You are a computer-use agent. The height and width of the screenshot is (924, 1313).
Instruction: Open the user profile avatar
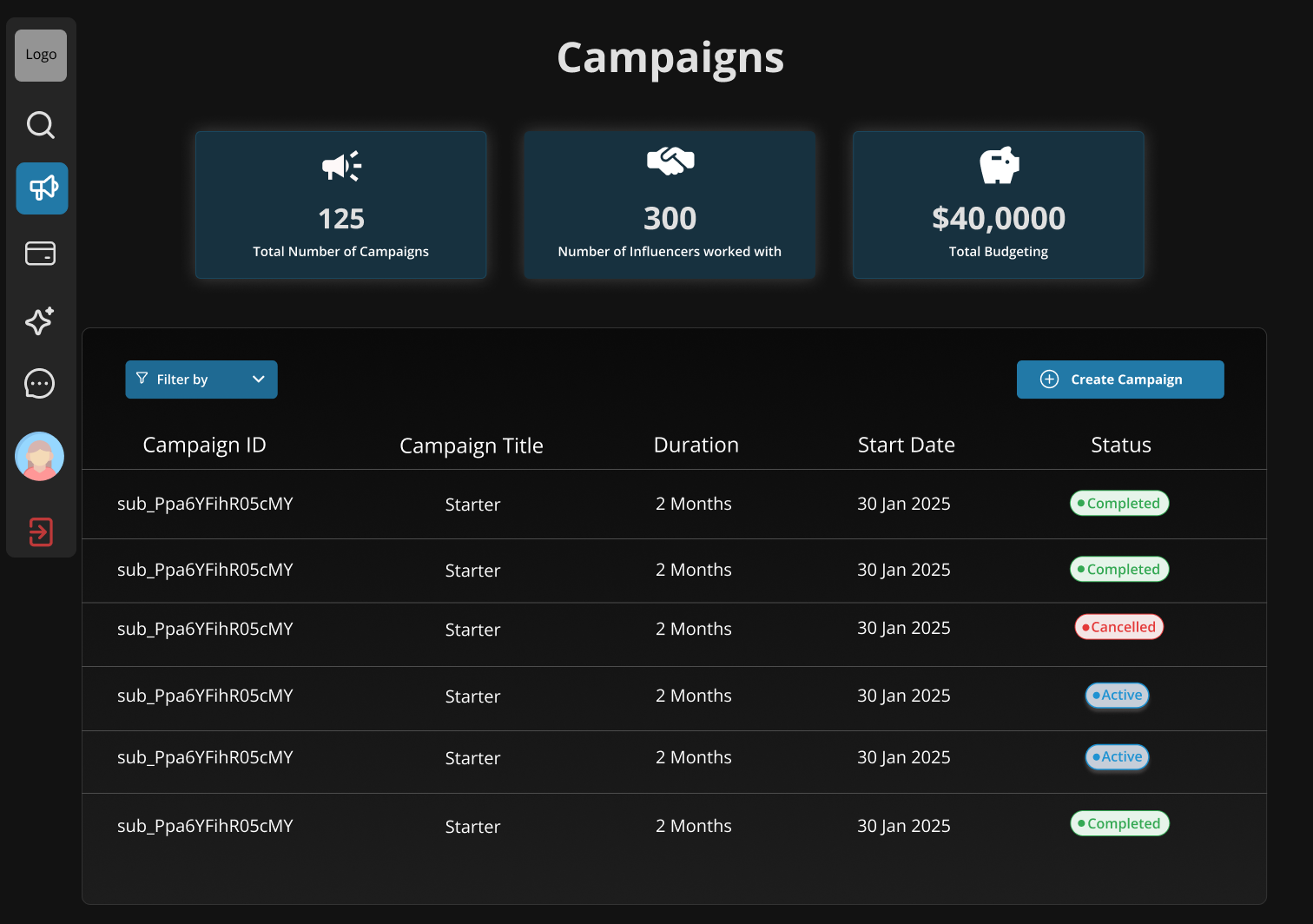40,456
